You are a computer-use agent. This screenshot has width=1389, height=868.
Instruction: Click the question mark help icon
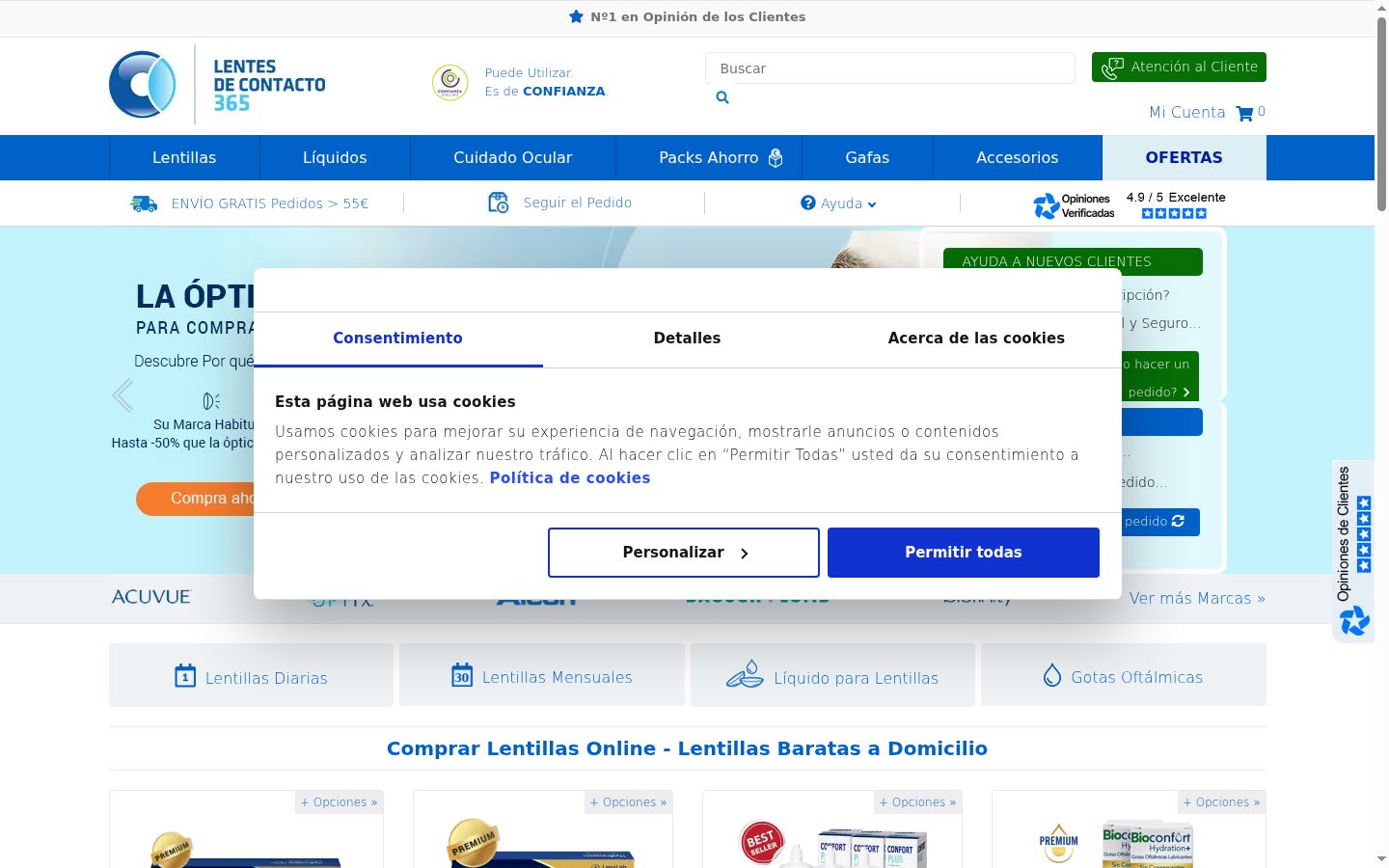(808, 203)
